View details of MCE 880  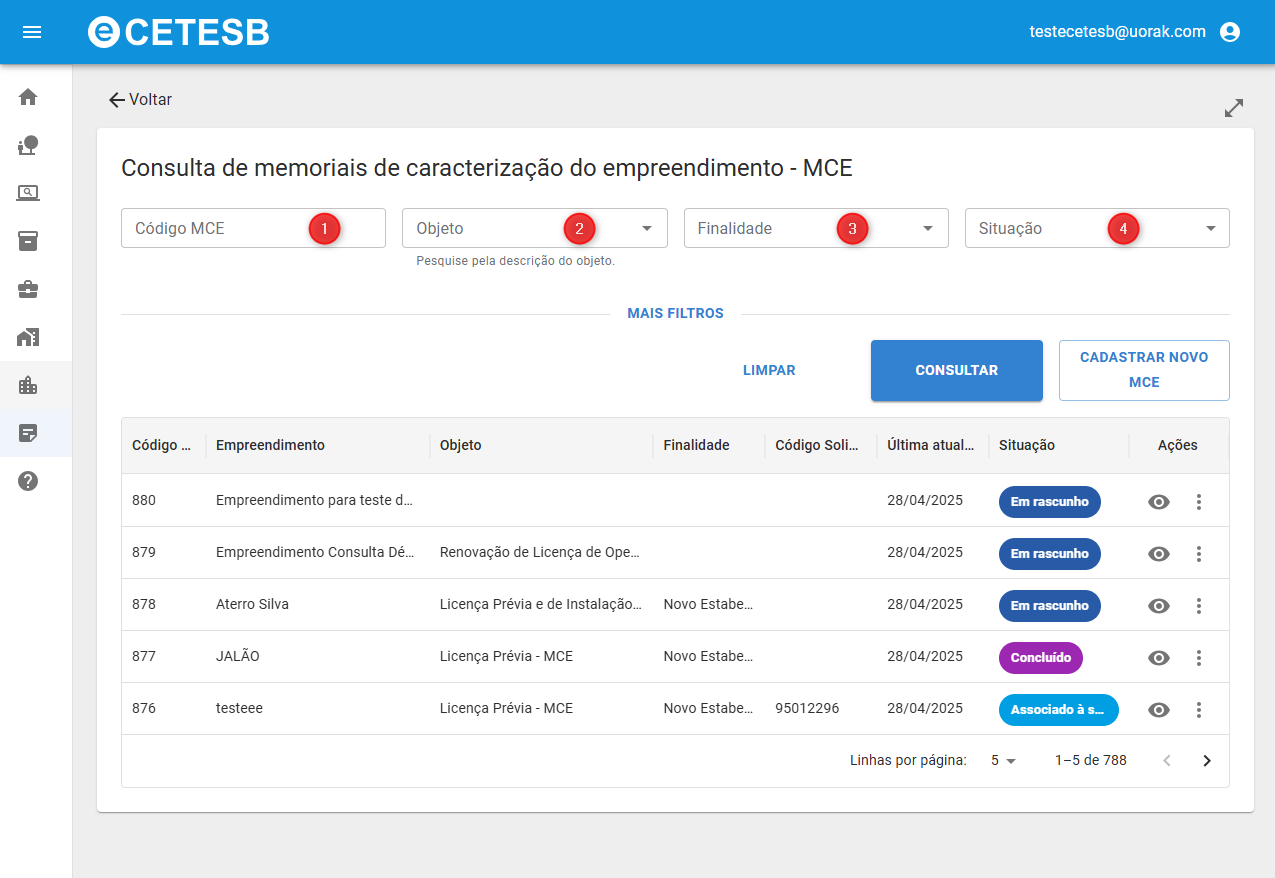1159,502
